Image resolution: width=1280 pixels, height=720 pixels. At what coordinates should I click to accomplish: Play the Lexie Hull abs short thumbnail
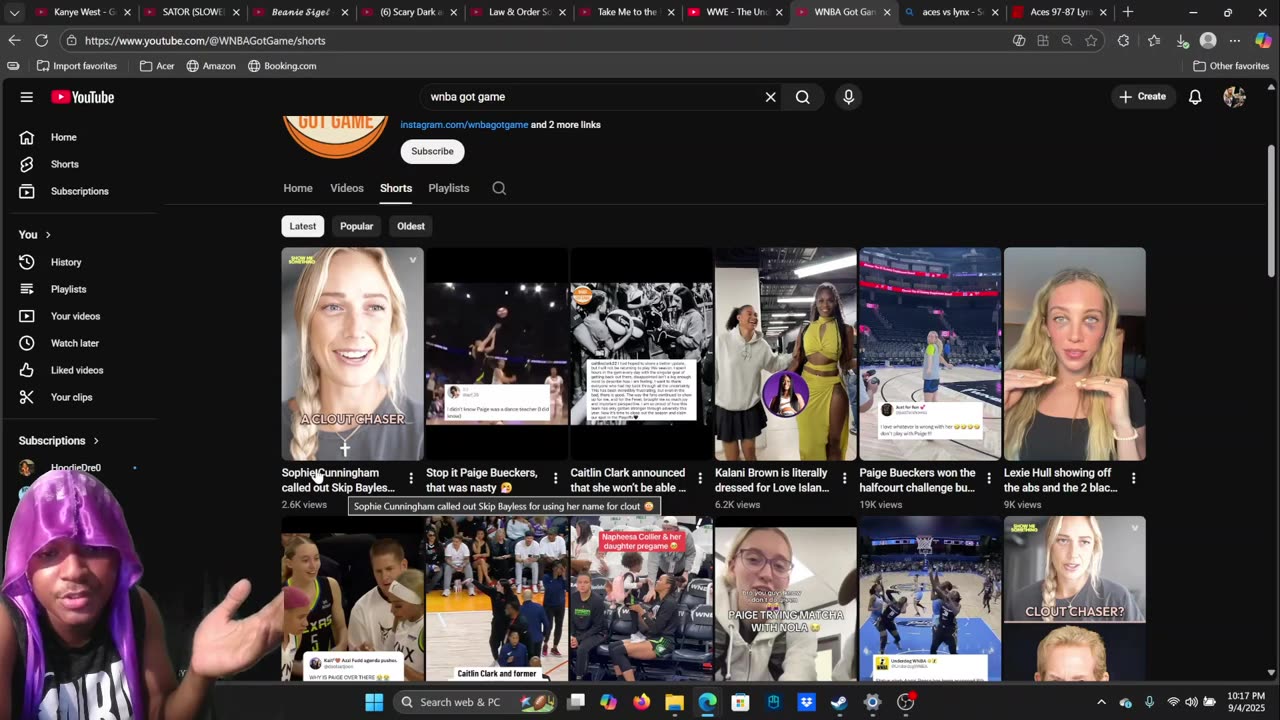[1075, 354]
